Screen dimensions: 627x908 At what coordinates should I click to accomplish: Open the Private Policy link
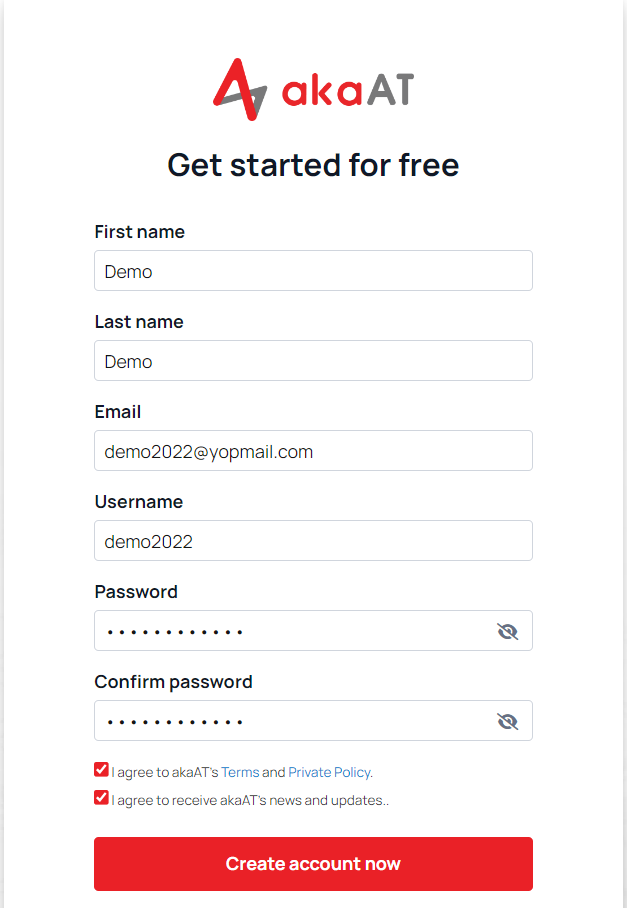click(x=329, y=772)
